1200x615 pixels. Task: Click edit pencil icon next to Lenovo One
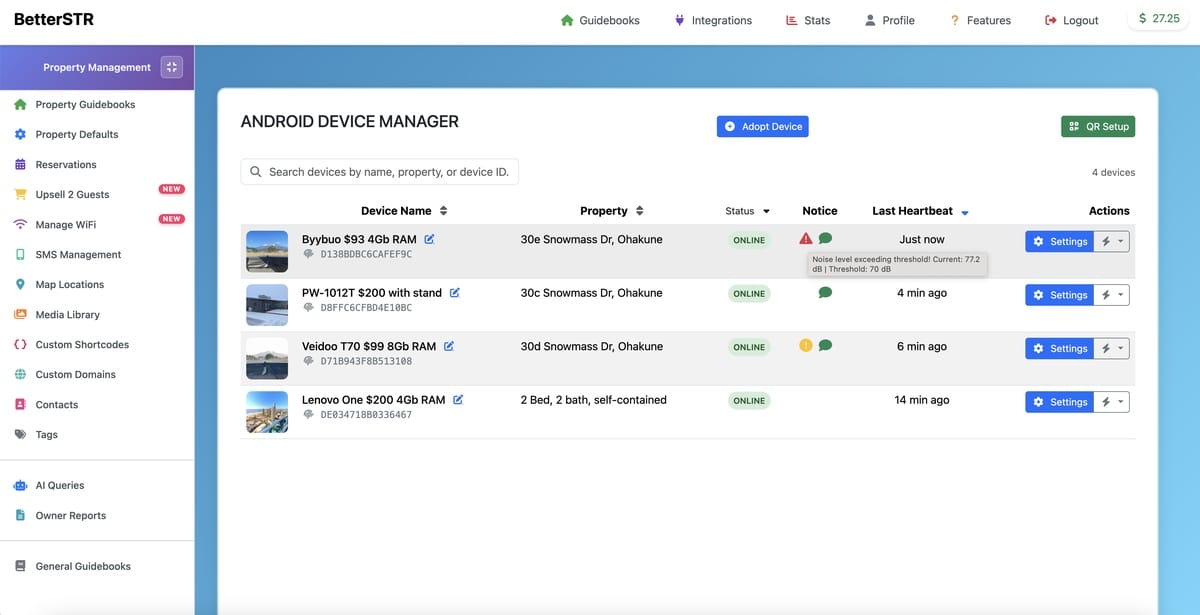[x=458, y=400]
